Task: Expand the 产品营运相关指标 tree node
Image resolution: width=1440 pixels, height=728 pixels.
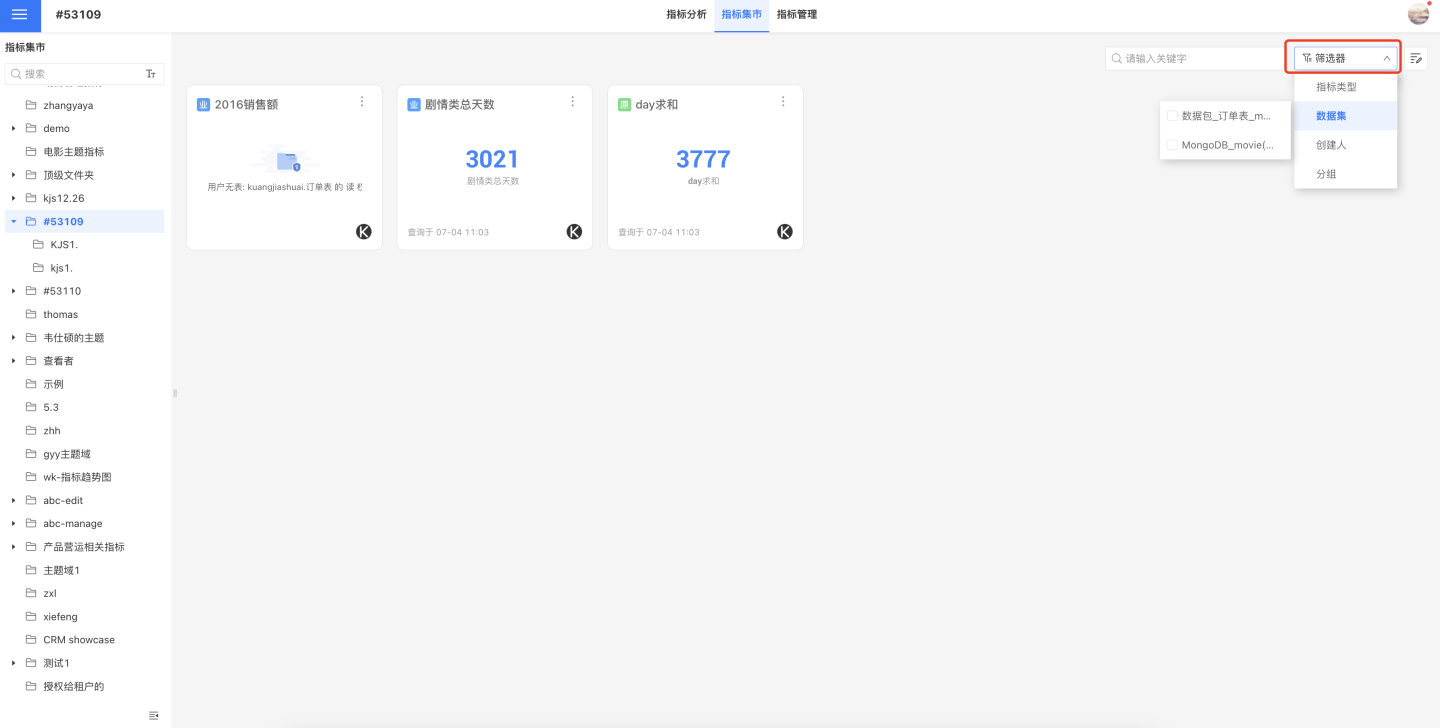Action: pos(14,547)
